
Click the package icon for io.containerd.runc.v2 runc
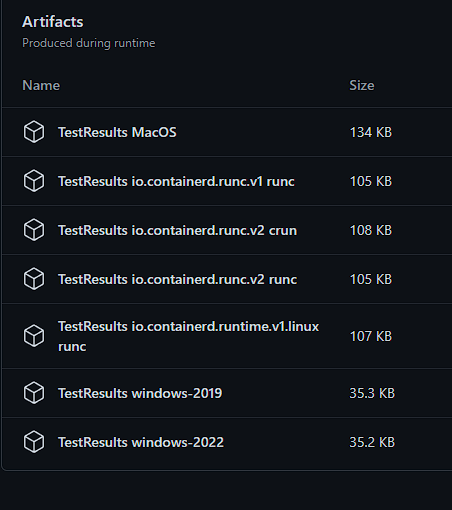click(34, 279)
